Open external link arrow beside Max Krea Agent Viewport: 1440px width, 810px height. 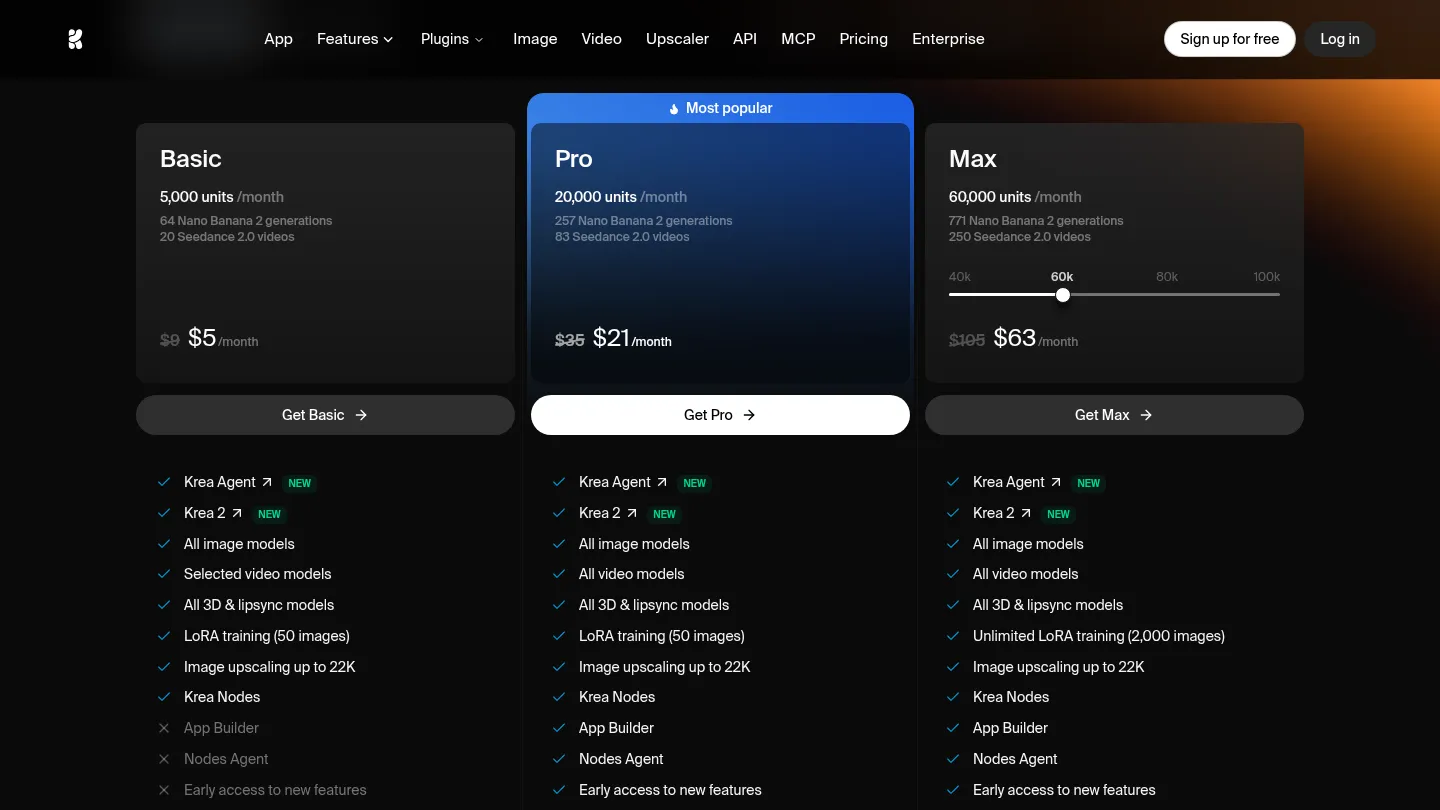click(x=1056, y=482)
